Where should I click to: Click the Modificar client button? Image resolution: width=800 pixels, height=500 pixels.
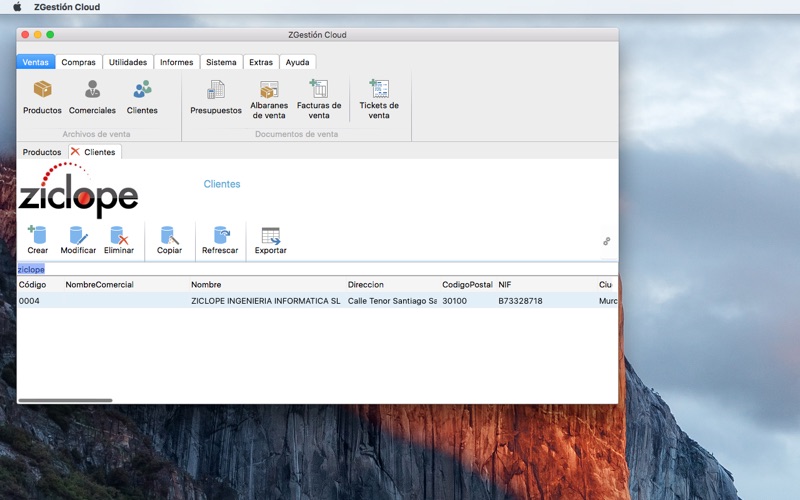[x=78, y=240]
